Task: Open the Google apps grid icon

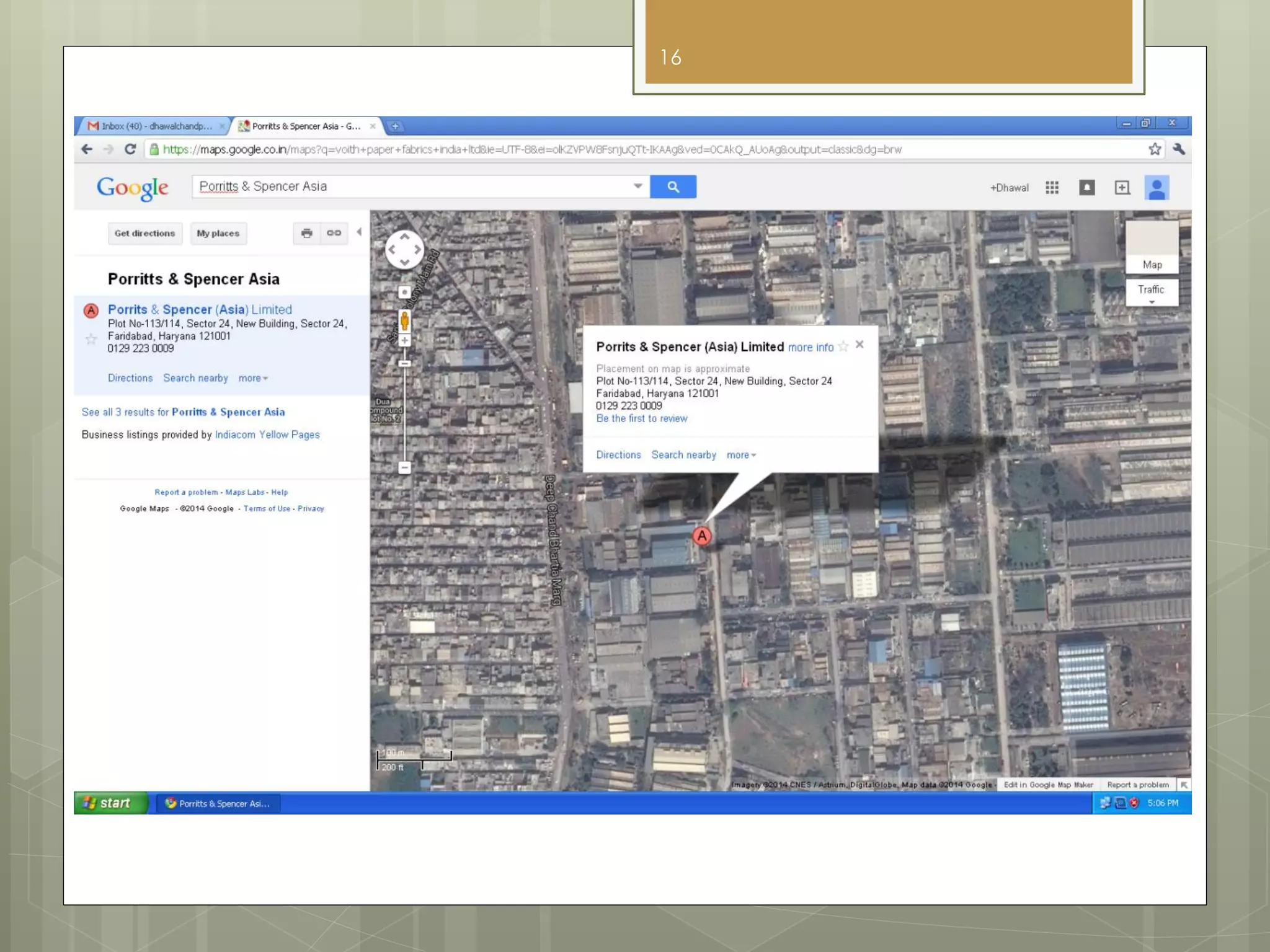Action: coord(1052,187)
